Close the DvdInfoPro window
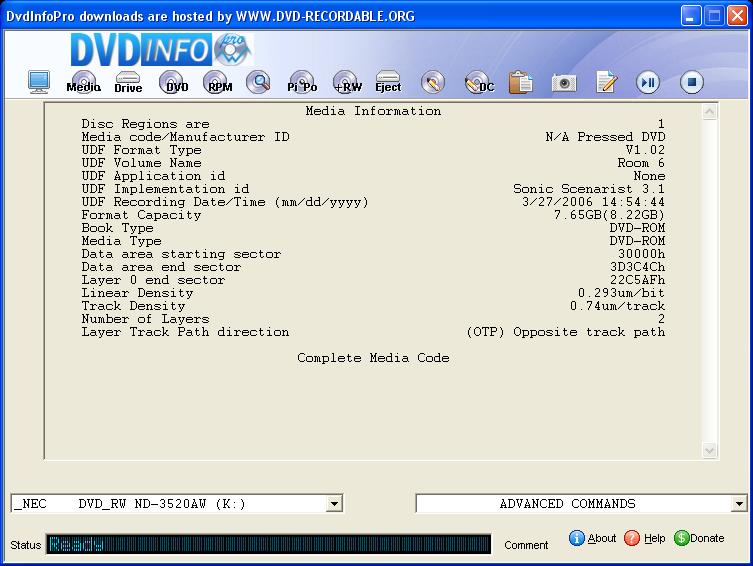Viewport: 753px width, 566px height. (737, 16)
